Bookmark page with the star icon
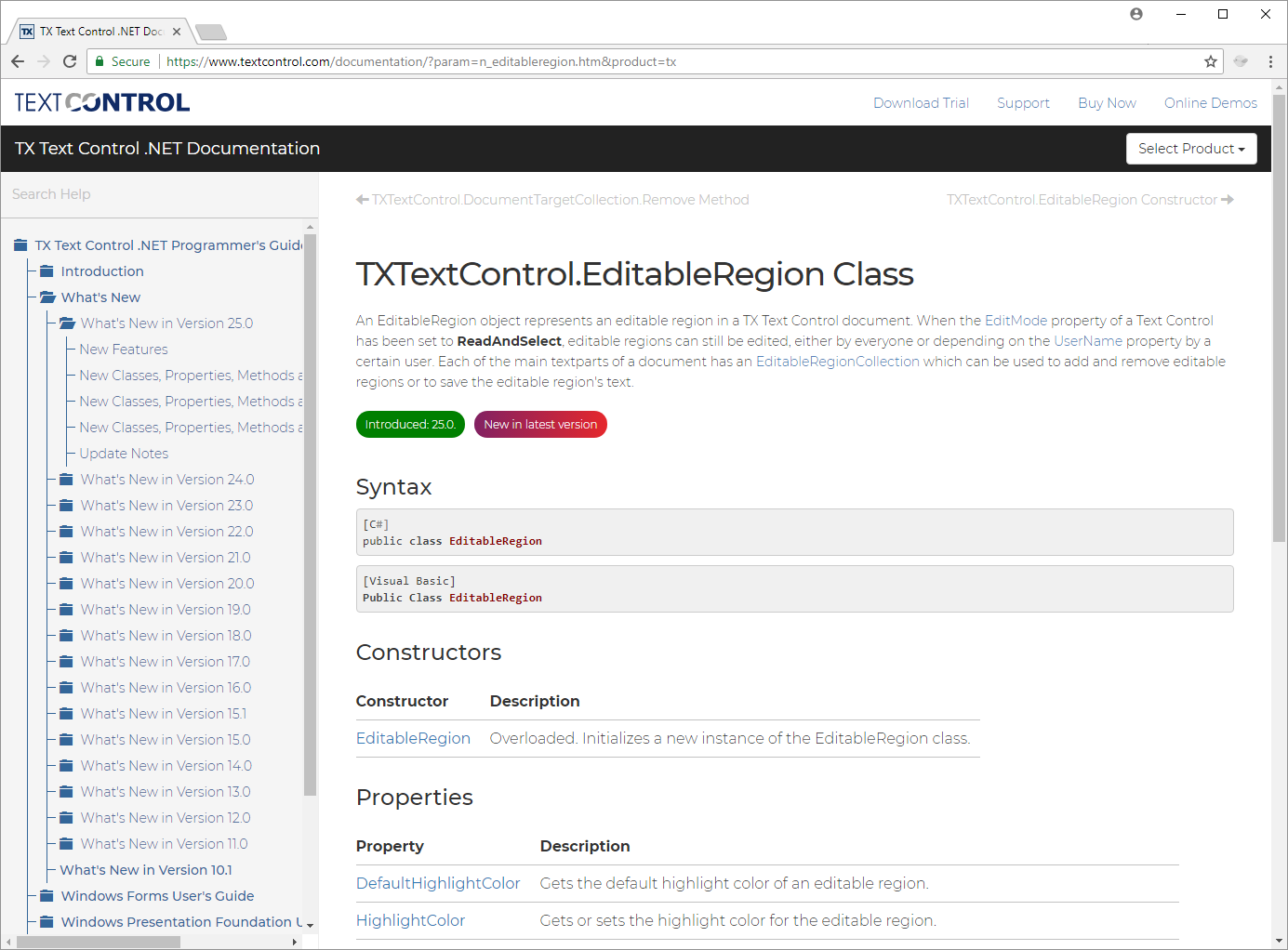This screenshot has height=950, width=1288. click(1211, 61)
